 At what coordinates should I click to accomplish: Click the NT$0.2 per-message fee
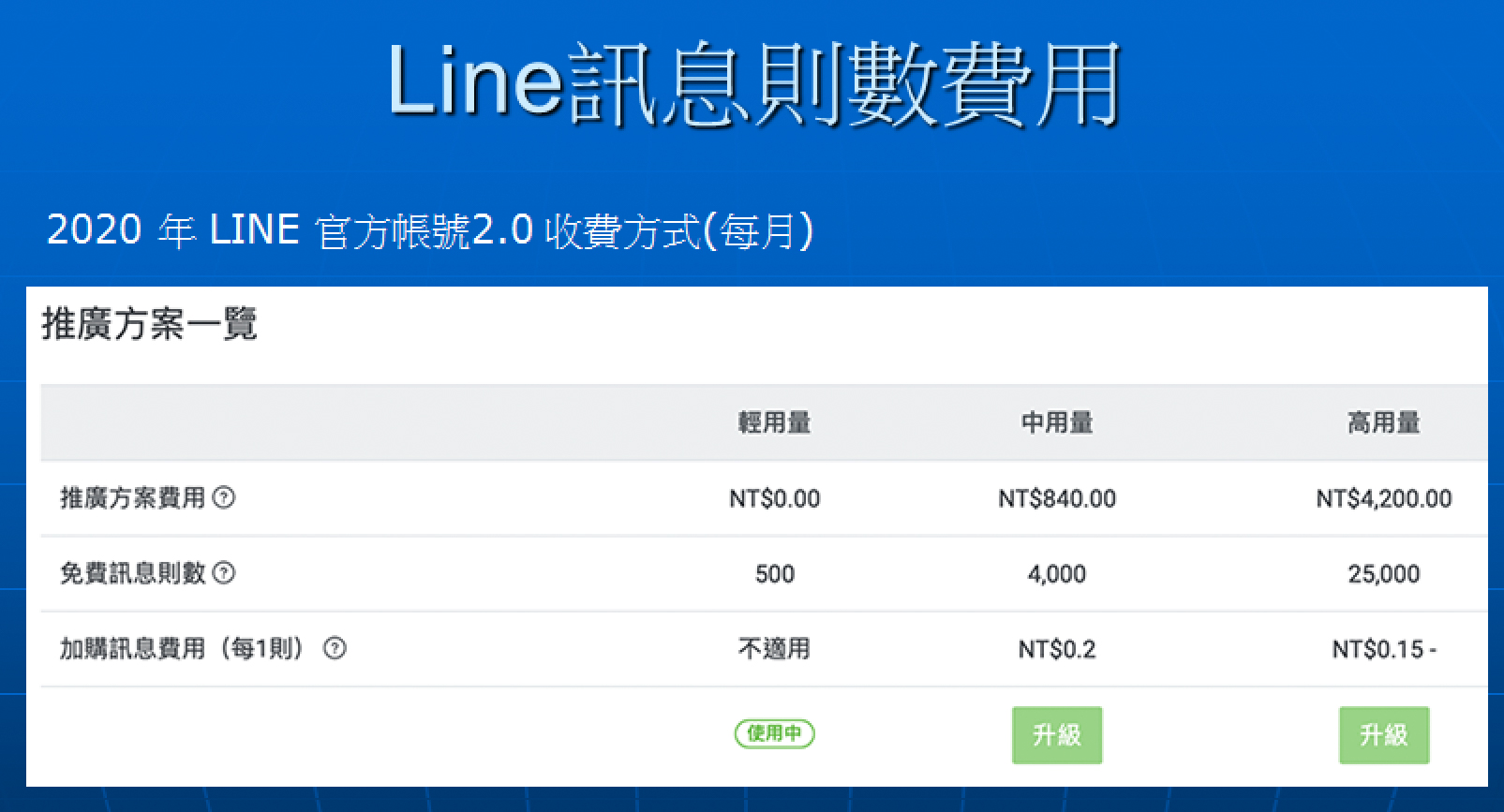[x=1057, y=649]
